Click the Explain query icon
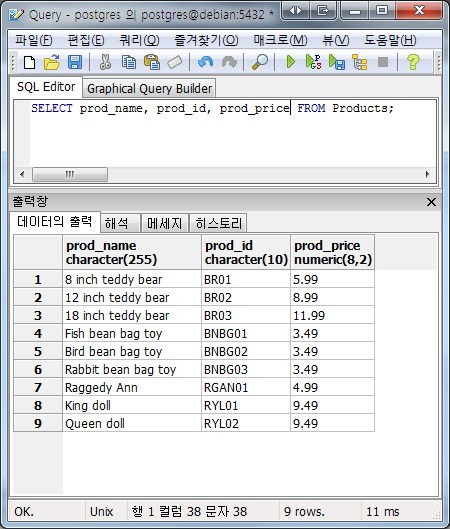The height and width of the screenshot is (529, 450). (x=360, y=62)
